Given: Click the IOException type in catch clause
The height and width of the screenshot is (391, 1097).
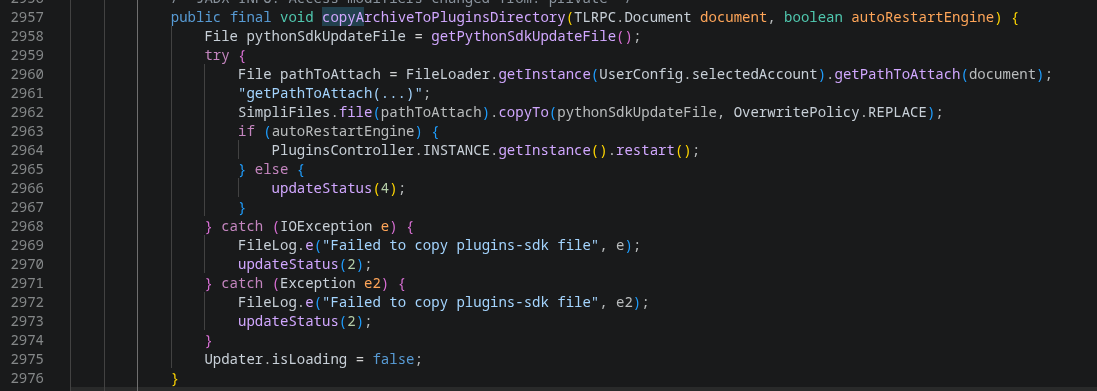Looking at the screenshot, I should coord(326,226).
